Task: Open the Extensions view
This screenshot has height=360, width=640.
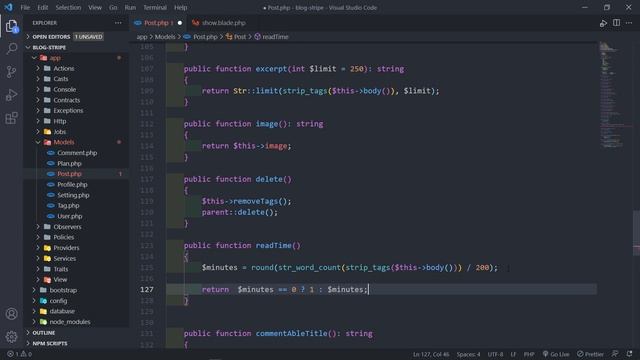Action: point(11,118)
